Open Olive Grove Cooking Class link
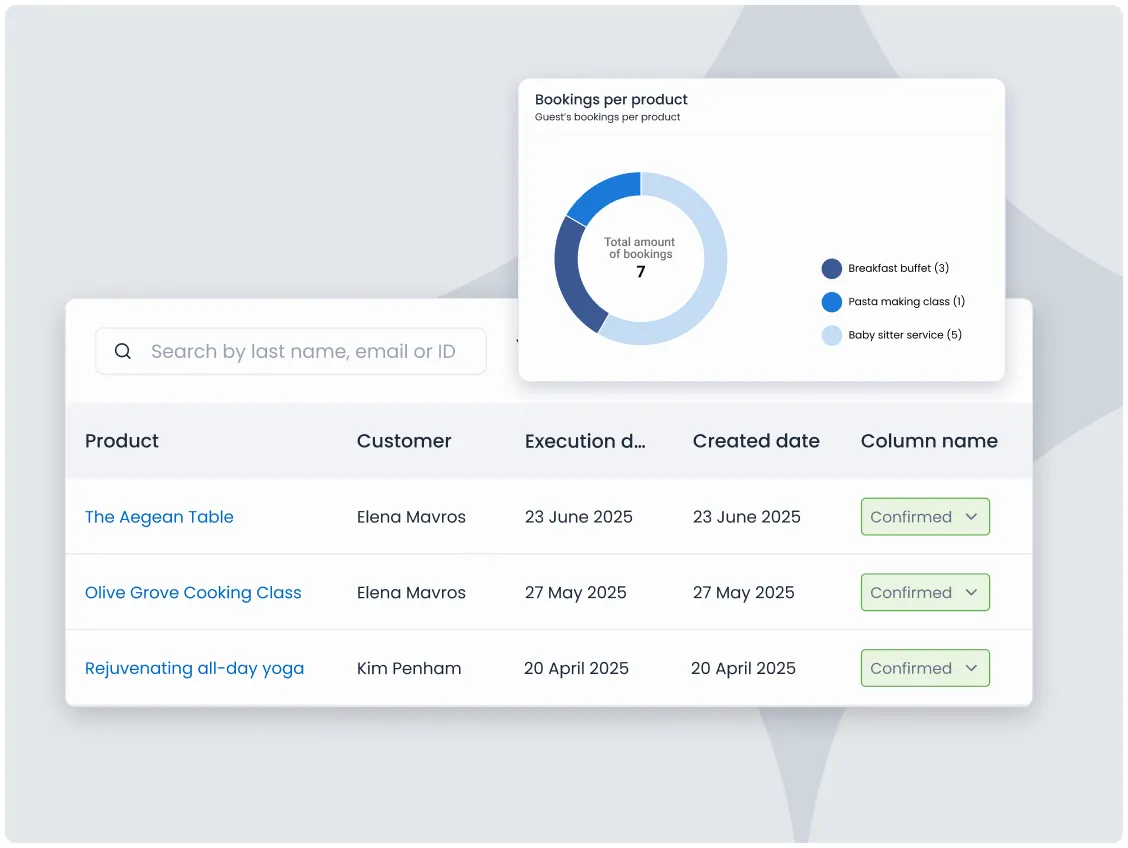 tap(193, 593)
